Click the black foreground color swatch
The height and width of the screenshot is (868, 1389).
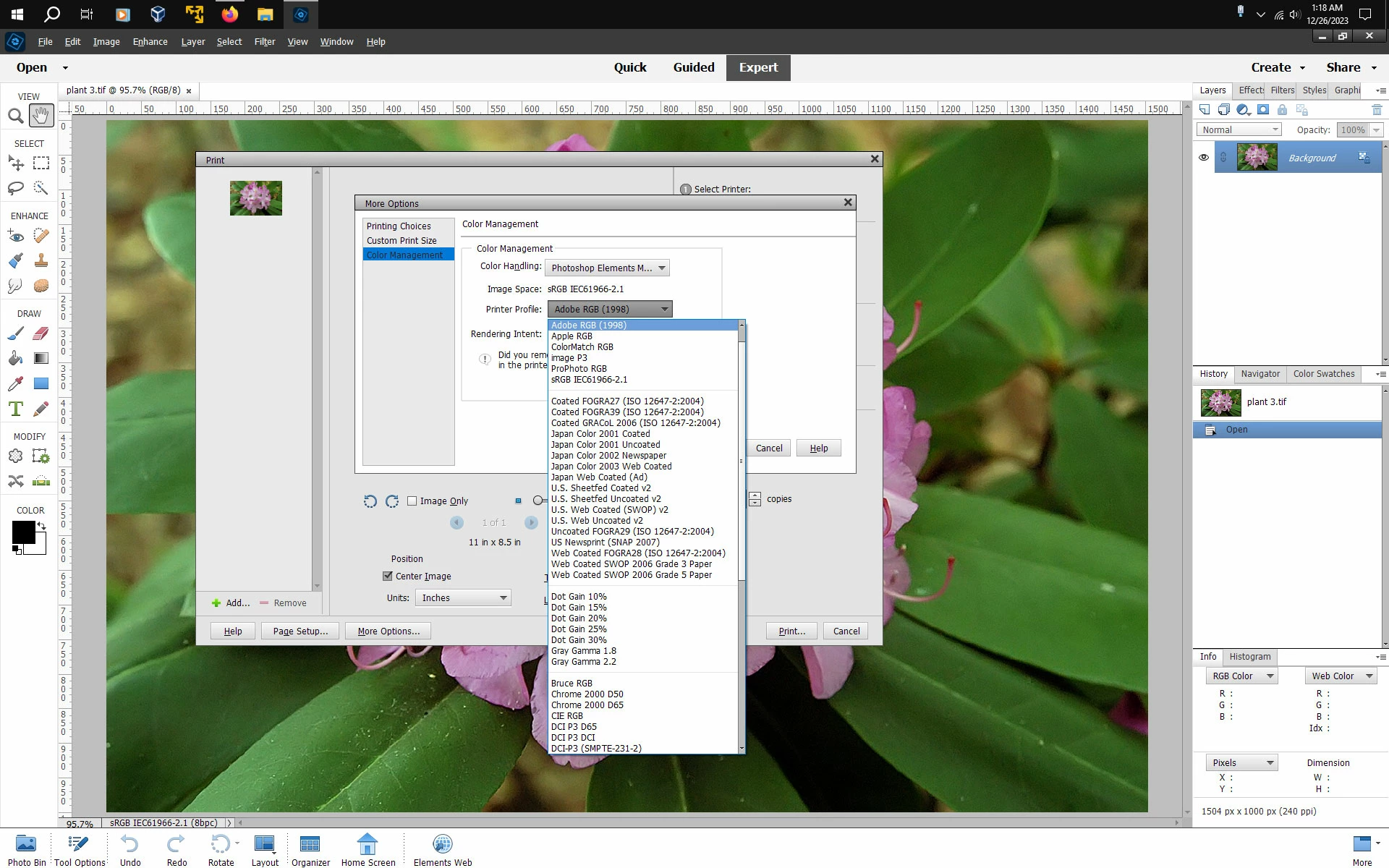coord(22,533)
